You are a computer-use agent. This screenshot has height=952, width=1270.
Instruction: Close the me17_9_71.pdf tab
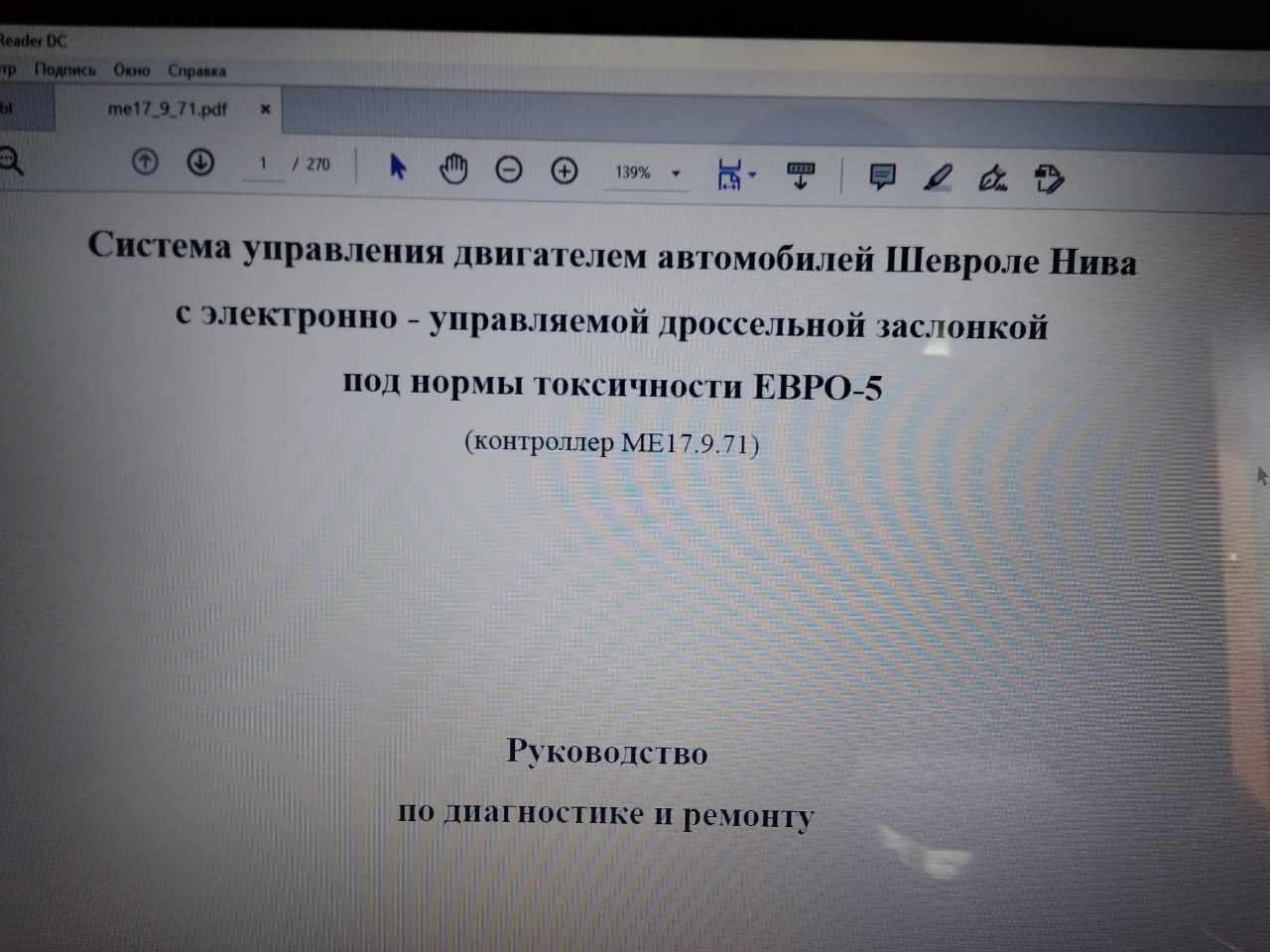[x=265, y=110]
